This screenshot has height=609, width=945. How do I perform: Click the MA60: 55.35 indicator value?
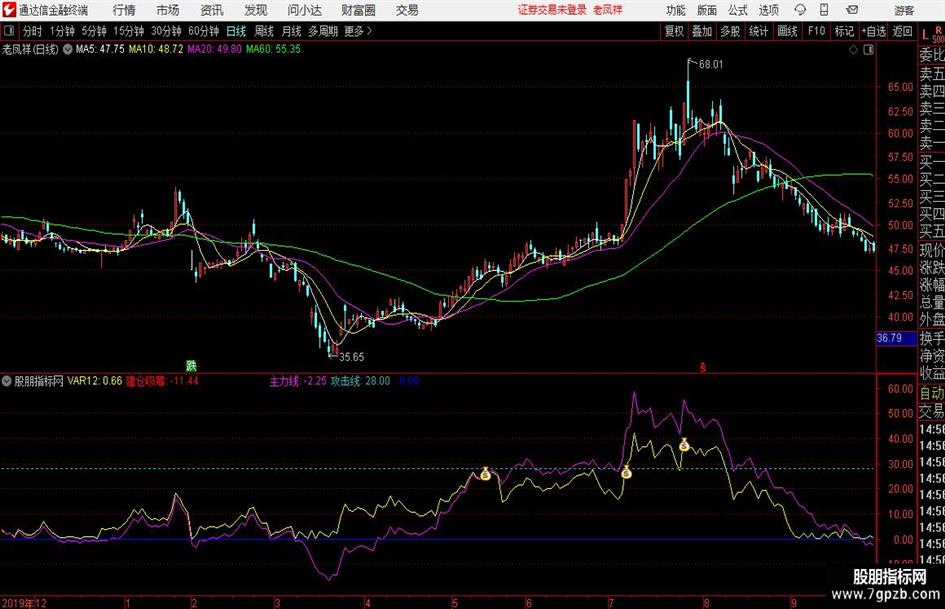pyautogui.click(x=273, y=49)
